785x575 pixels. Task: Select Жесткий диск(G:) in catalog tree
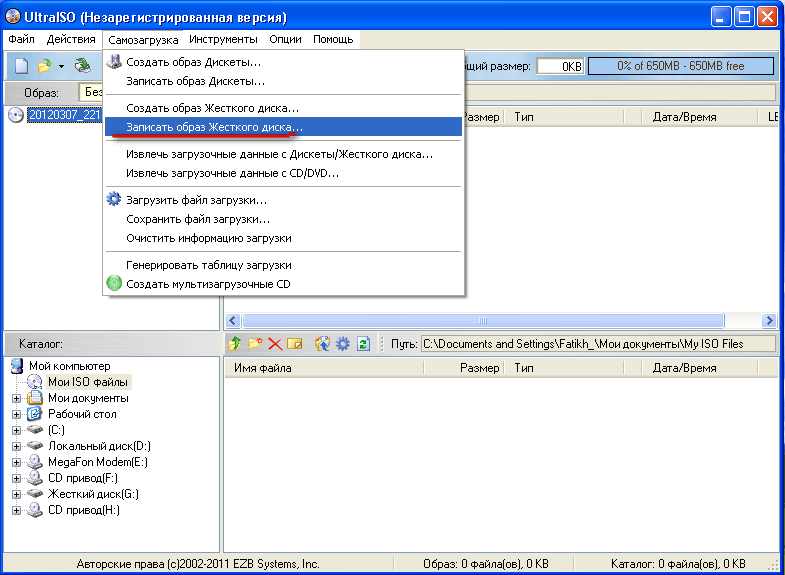[x=93, y=494]
